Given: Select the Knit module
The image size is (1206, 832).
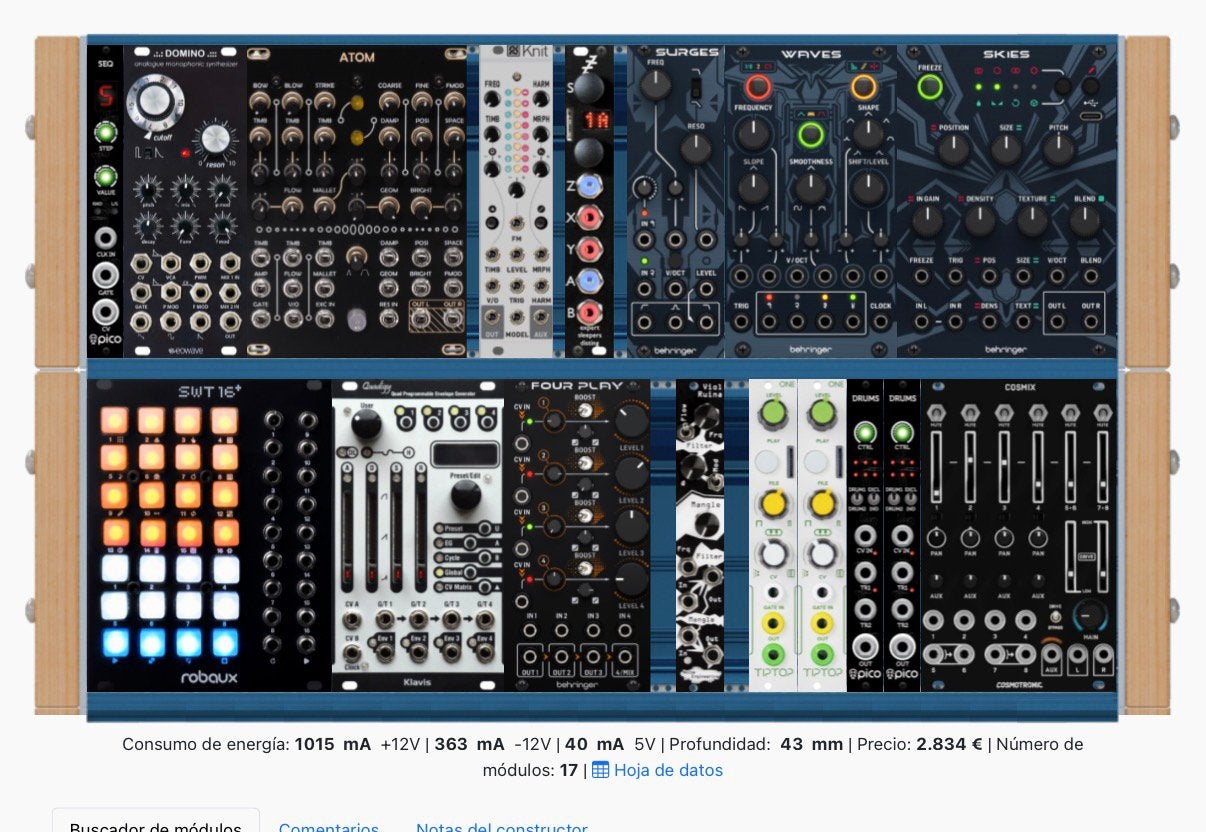Looking at the screenshot, I should [x=516, y=201].
